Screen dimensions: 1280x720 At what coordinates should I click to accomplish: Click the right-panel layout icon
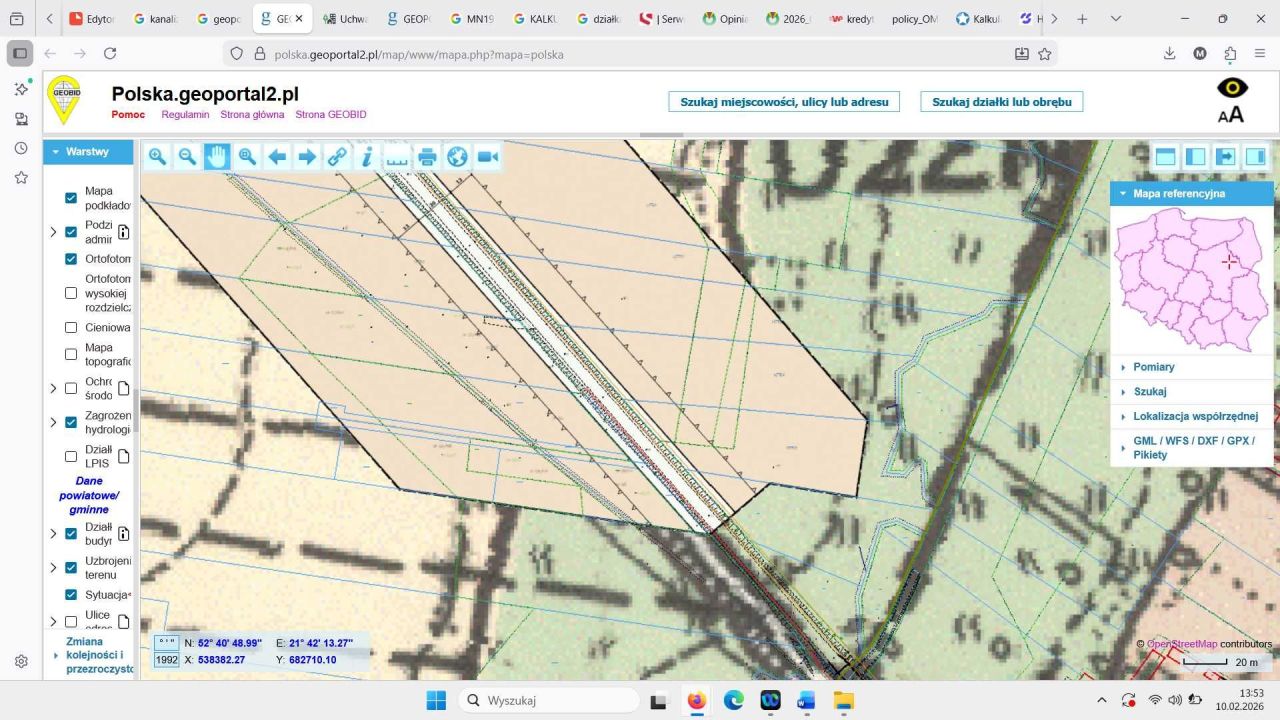[x=1255, y=156]
